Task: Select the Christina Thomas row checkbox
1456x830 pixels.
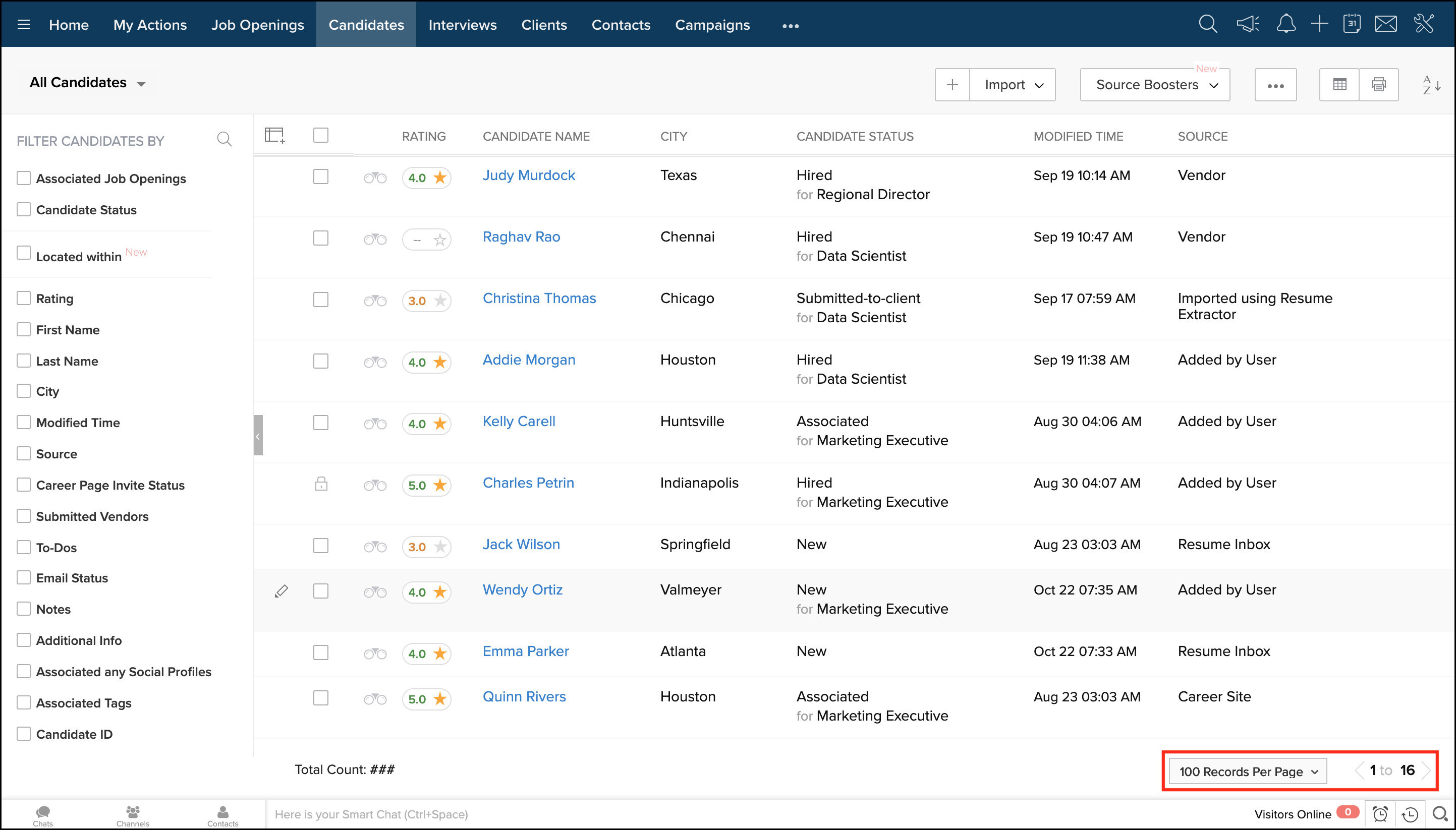Action: [x=320, y=300]
